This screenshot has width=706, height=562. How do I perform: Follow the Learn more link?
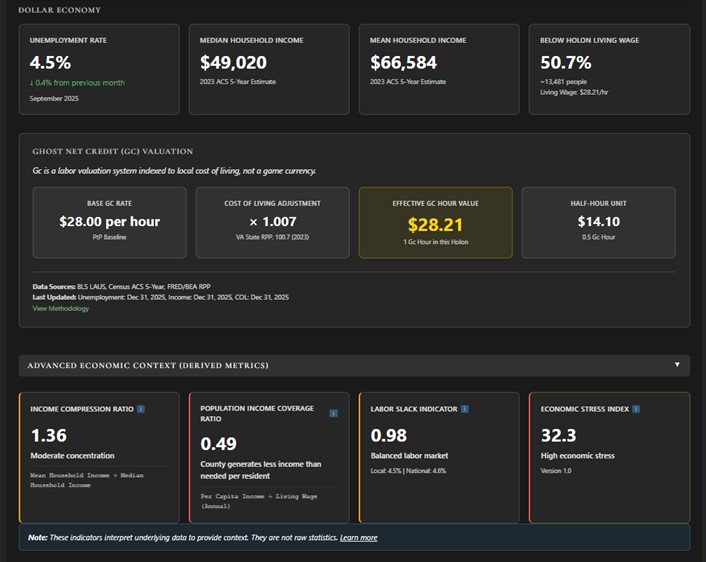[358, 538]
